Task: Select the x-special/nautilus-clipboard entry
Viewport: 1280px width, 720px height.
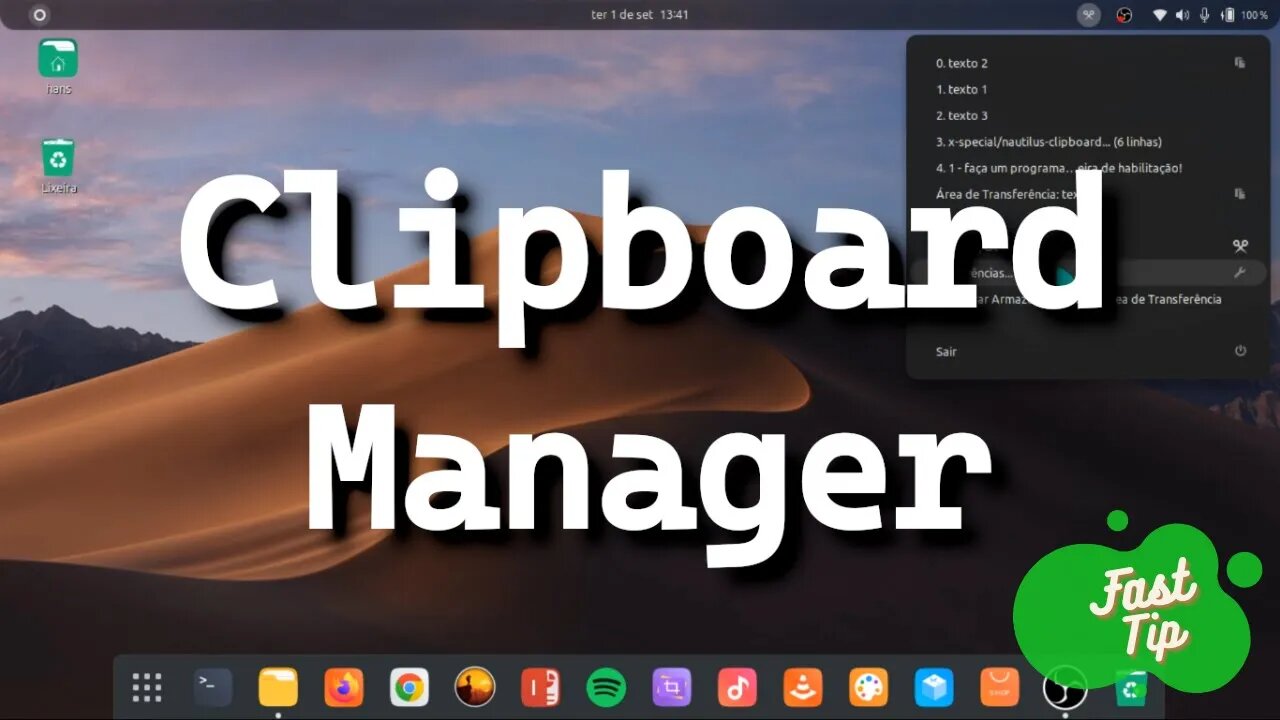Action: [x=1087, y=142]
